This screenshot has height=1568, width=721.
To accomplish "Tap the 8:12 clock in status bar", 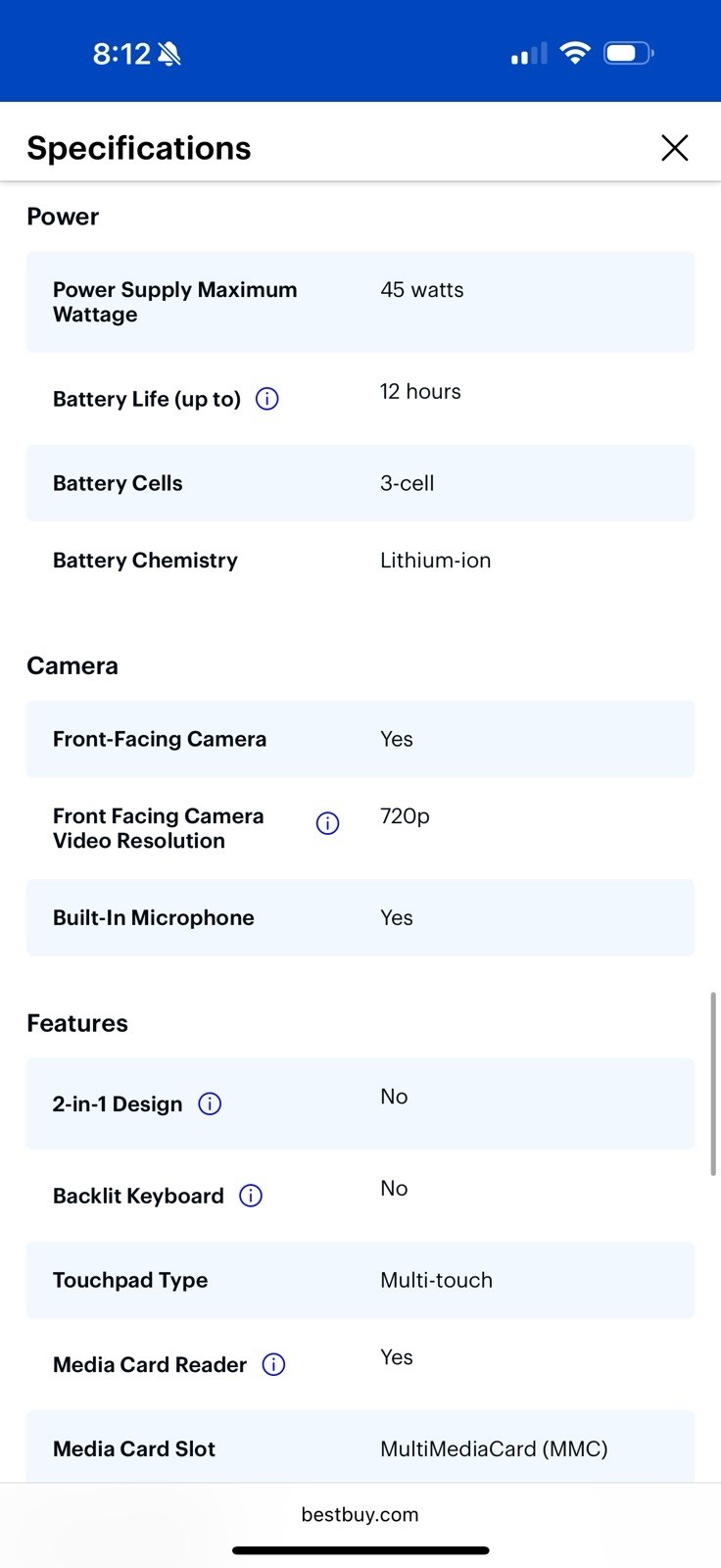I will 121,54.
